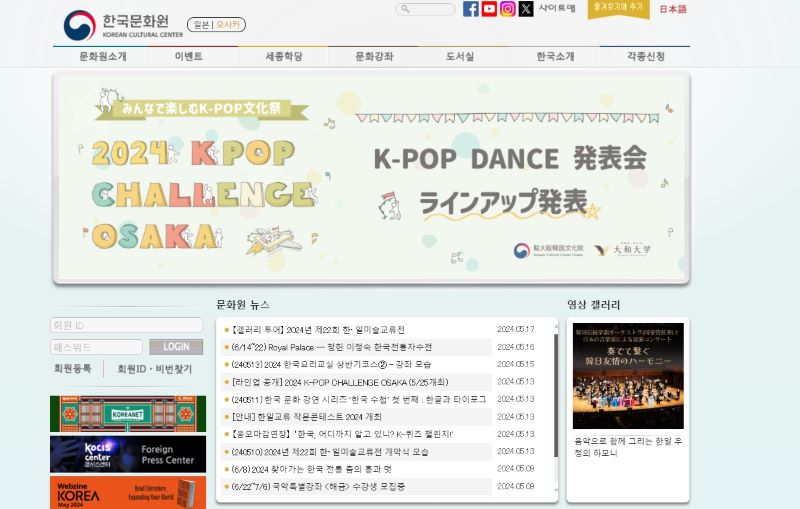This screenshot has width=800, height=509.
Task: Open news (6/14~22) Royal Palace 한국전통자수전
Action: pos(332,347)
